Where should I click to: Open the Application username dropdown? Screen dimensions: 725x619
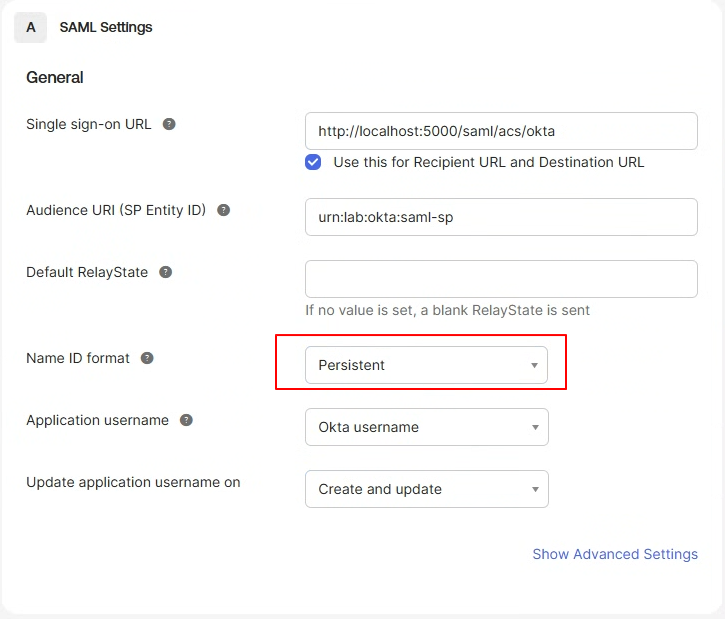click(x=427, y=427)
